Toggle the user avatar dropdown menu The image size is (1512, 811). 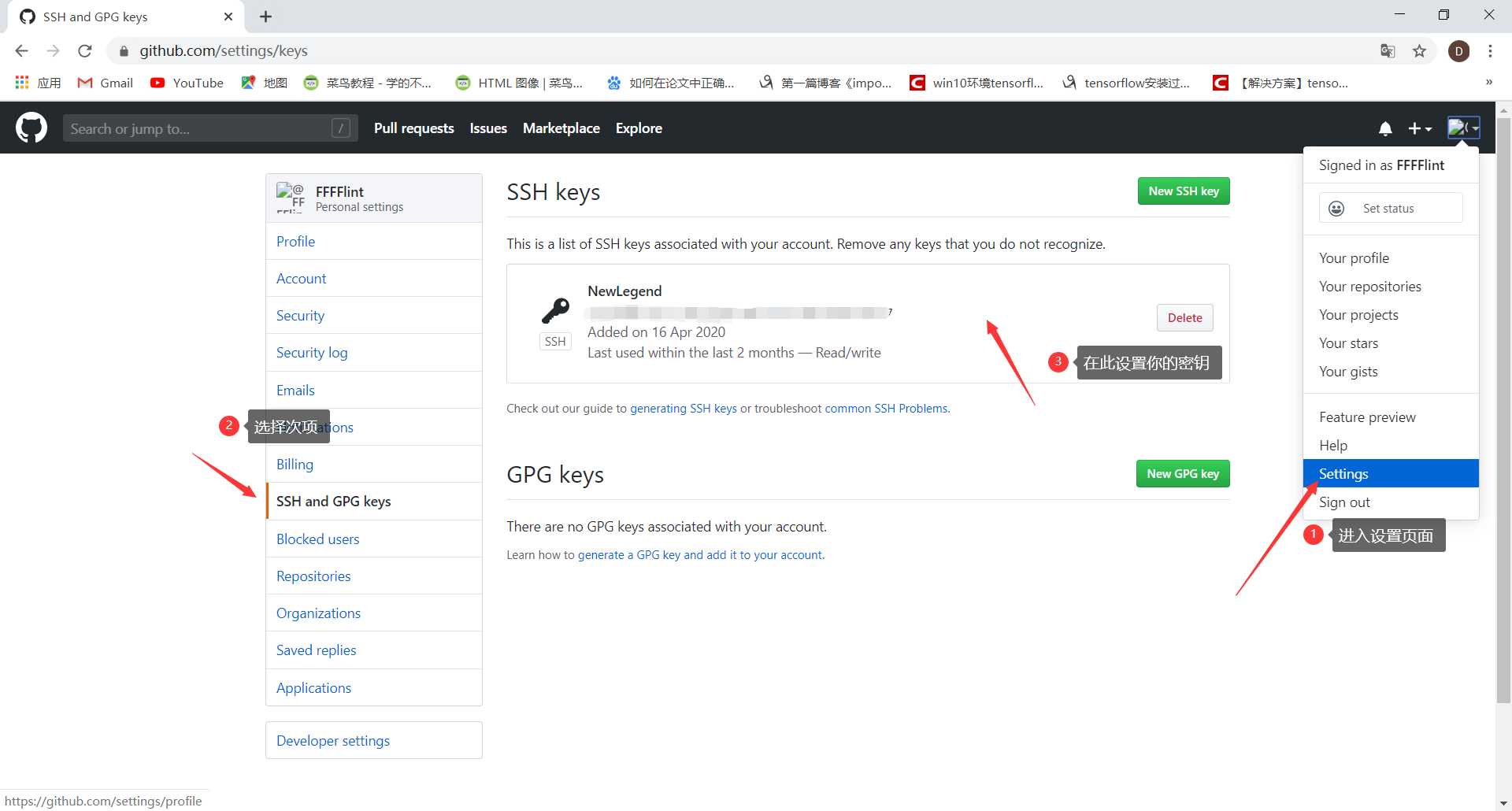[1463, 128]
